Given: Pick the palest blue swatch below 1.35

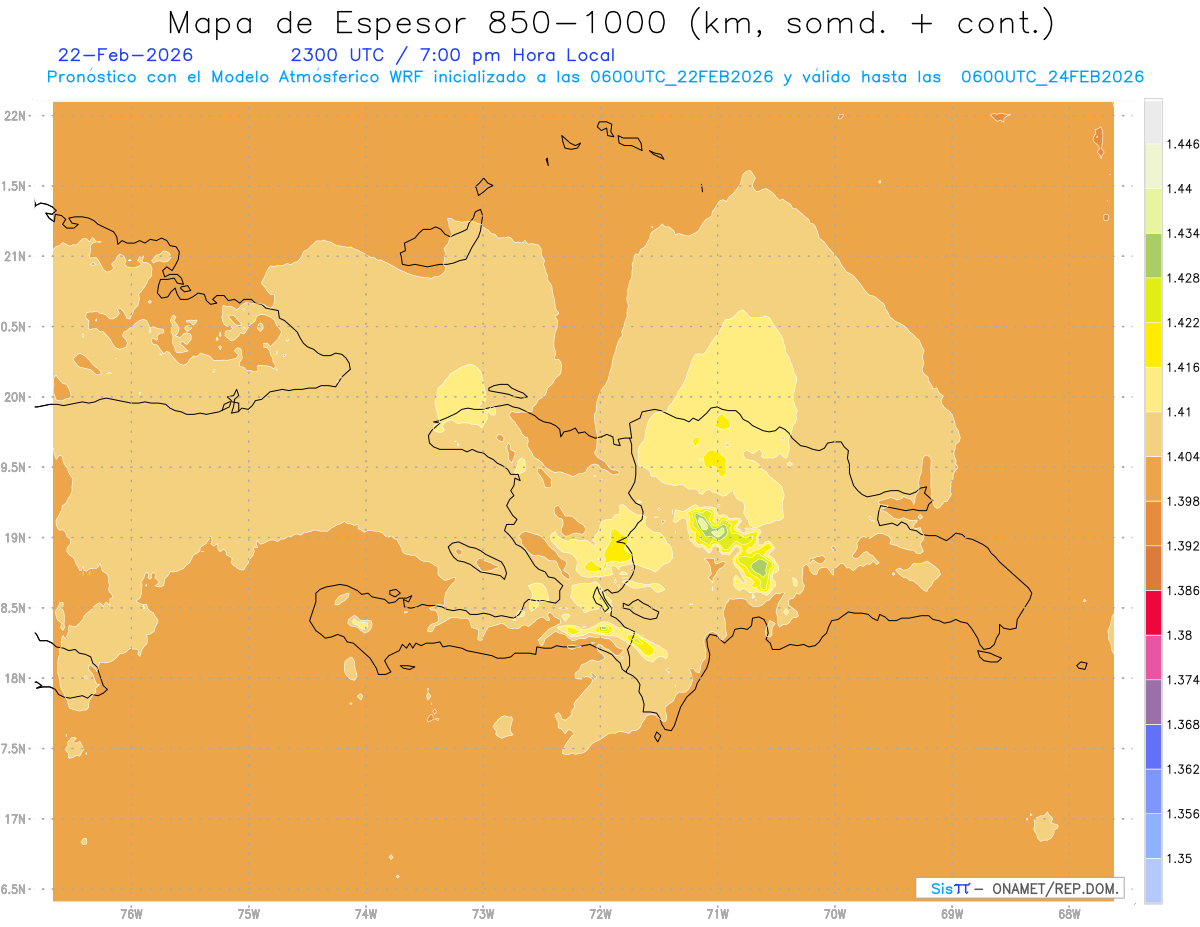Looking at the screenshot, I should coord(1153,880).
